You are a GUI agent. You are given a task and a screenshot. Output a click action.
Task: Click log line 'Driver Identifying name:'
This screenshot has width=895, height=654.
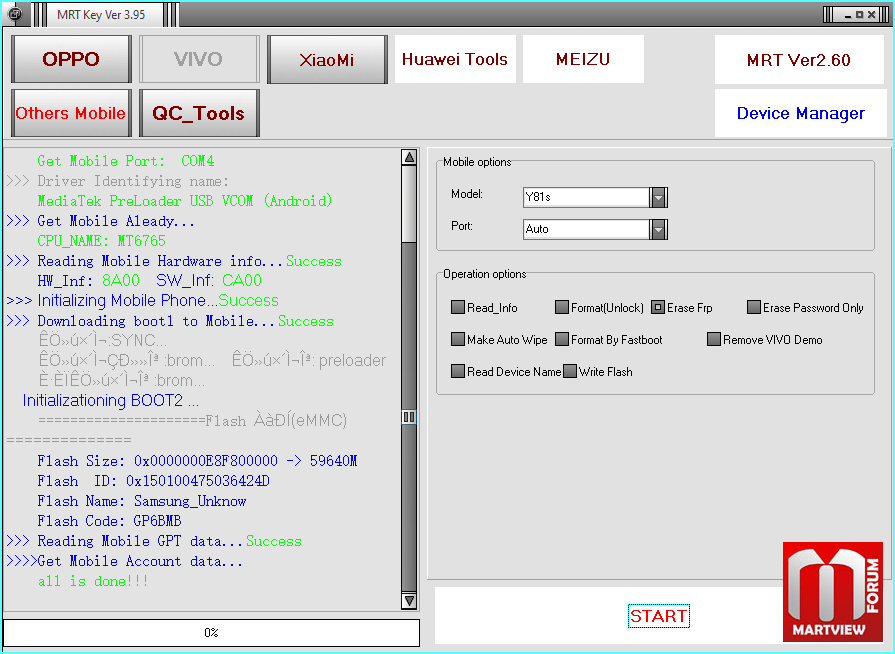tap(118, 181)
